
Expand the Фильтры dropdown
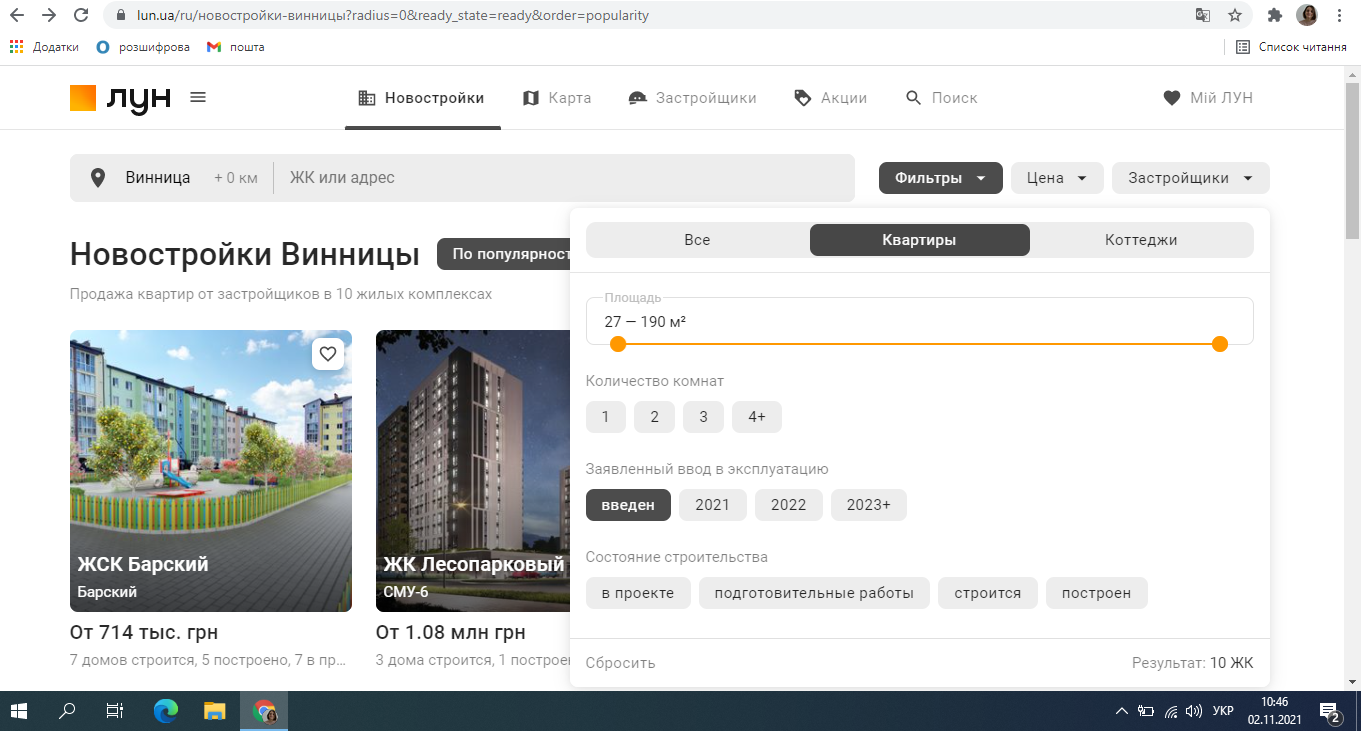pos(940,177)
